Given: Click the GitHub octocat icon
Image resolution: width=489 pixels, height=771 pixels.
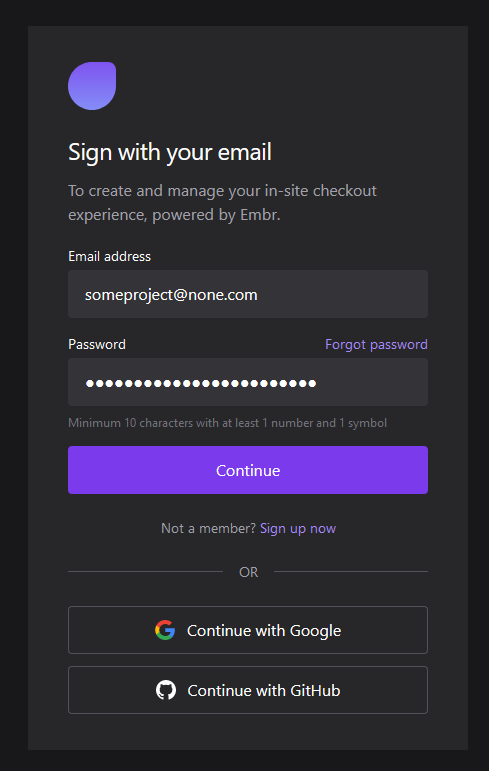Looking at the screenshot, I should pyautogui.click(x=166, y=690).
